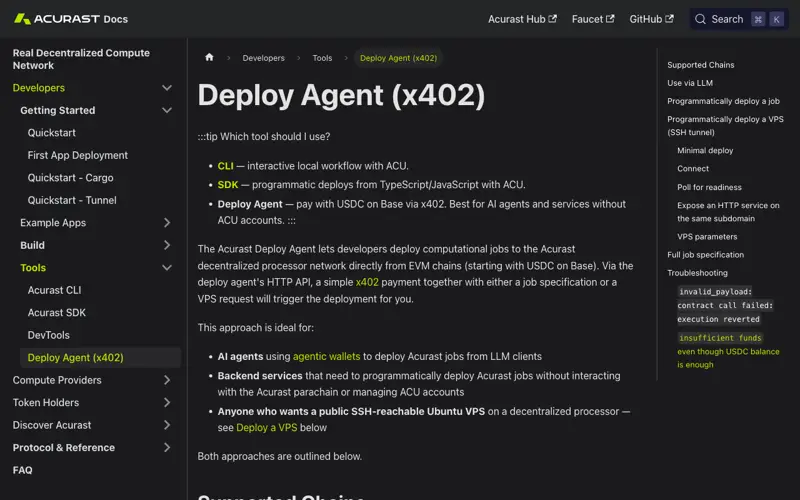Collapse the Getting Started chevron
The height and width of the screenshot is (500, 800).
point(167,110)
